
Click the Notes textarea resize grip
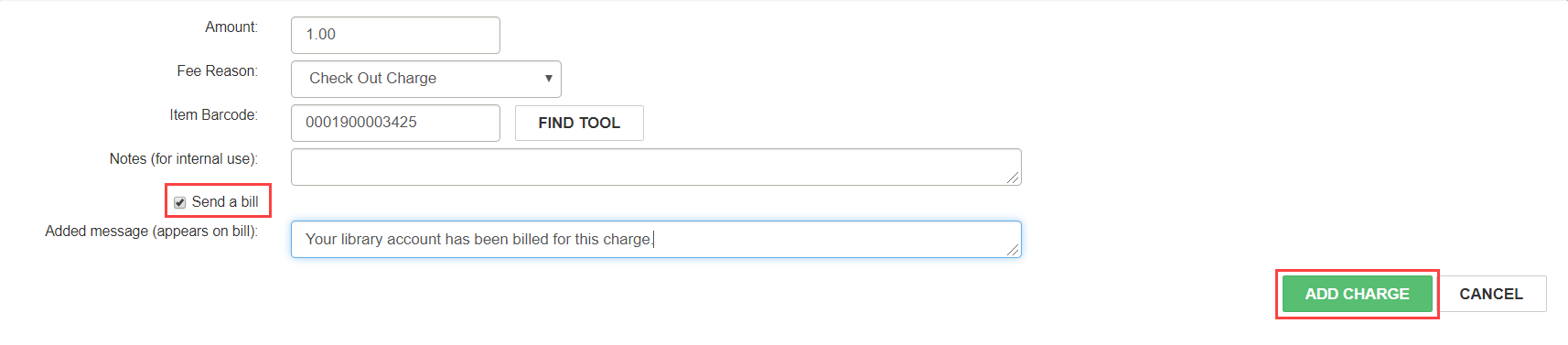[x=1014, y=178]
